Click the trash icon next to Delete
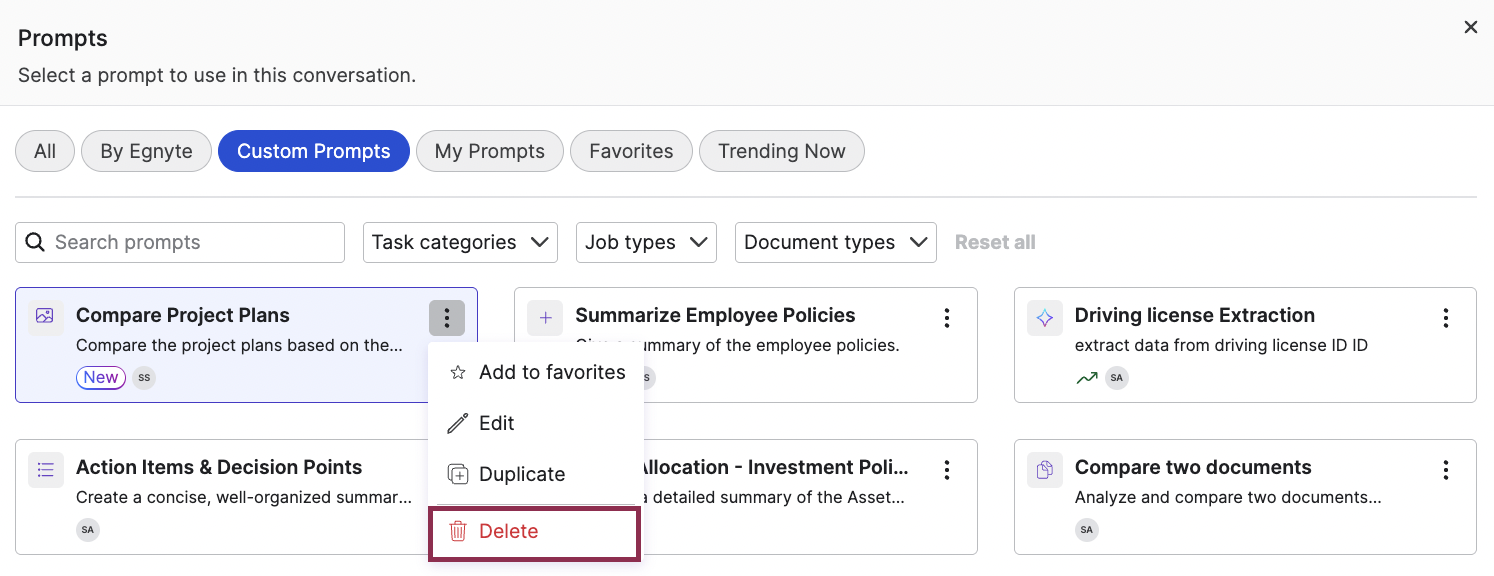This screenshot has height=576, width=1494. click(x=458, y=531)
